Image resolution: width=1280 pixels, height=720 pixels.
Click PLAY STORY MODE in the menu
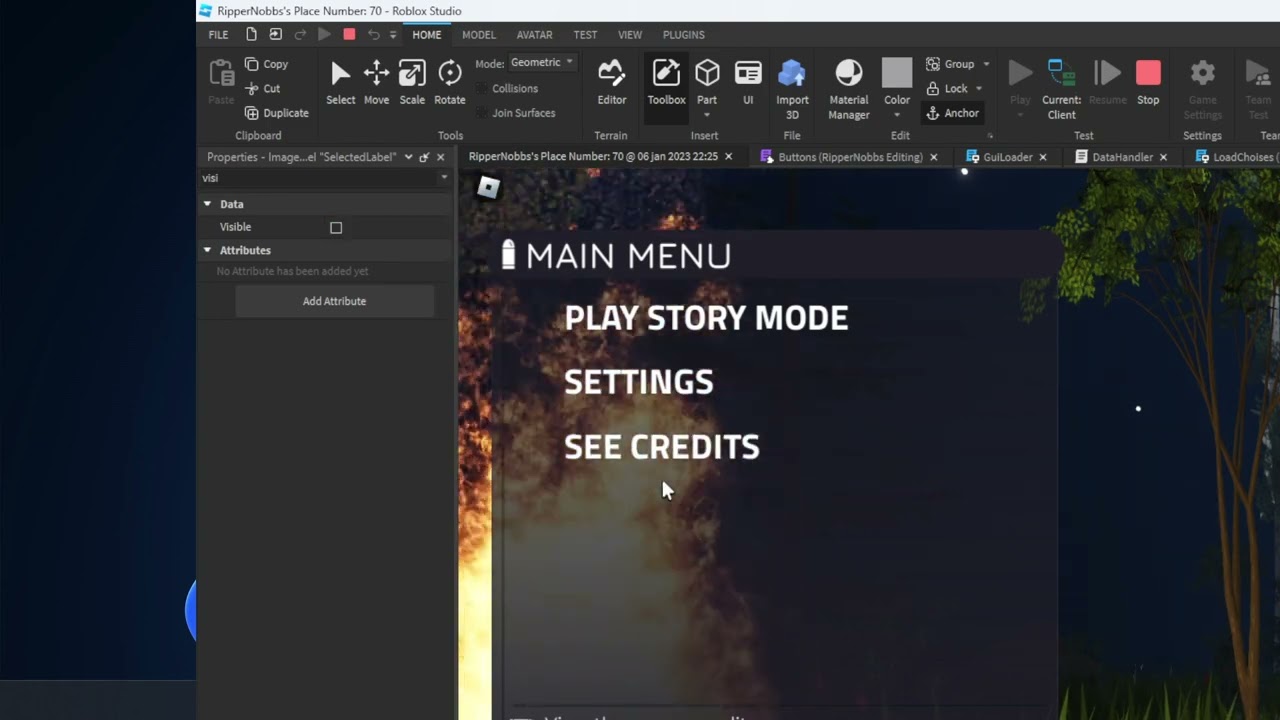tap(706, 318)
